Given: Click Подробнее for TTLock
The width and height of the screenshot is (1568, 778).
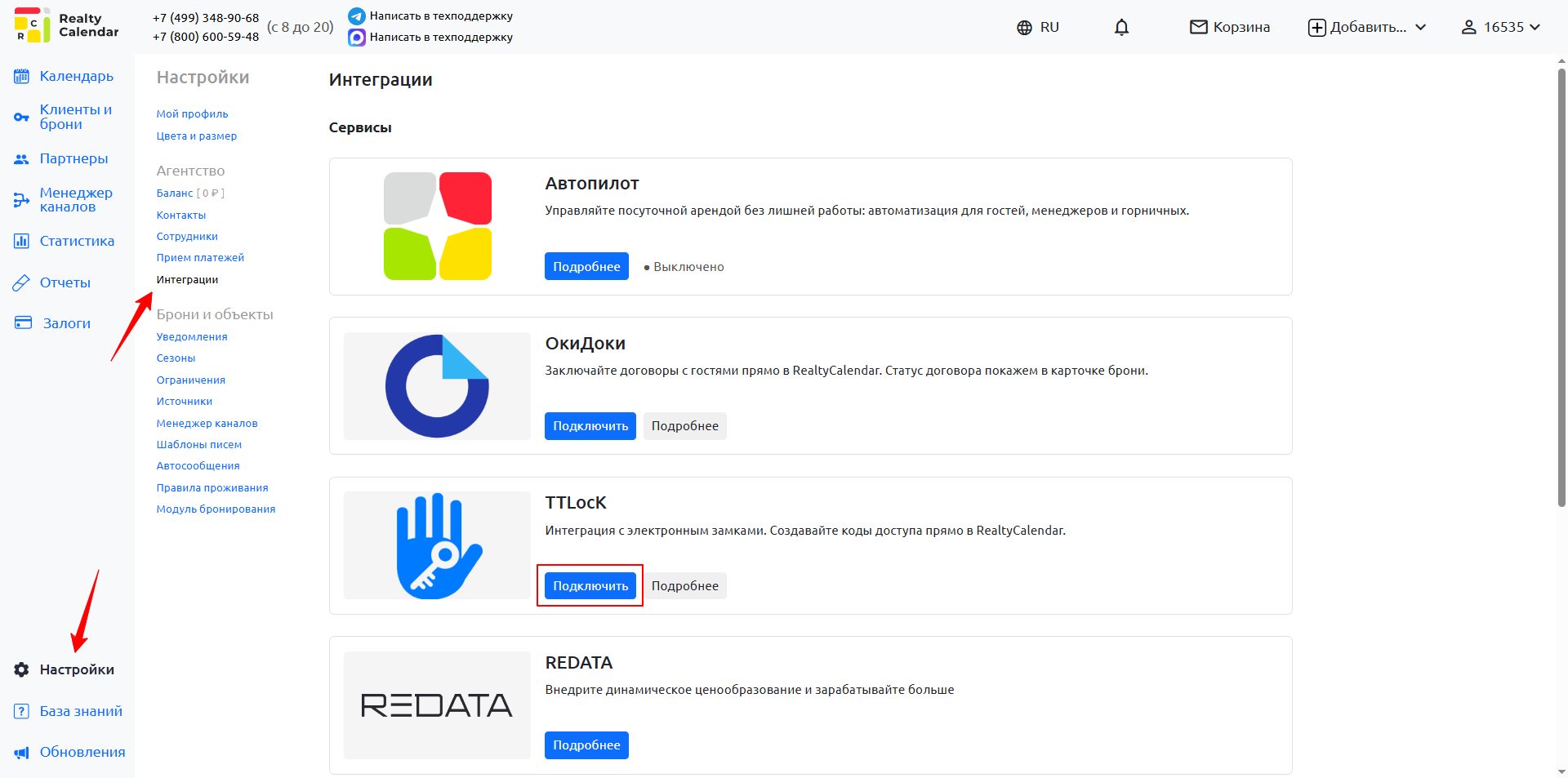Looking at the screenshot, I should point(685,586).
